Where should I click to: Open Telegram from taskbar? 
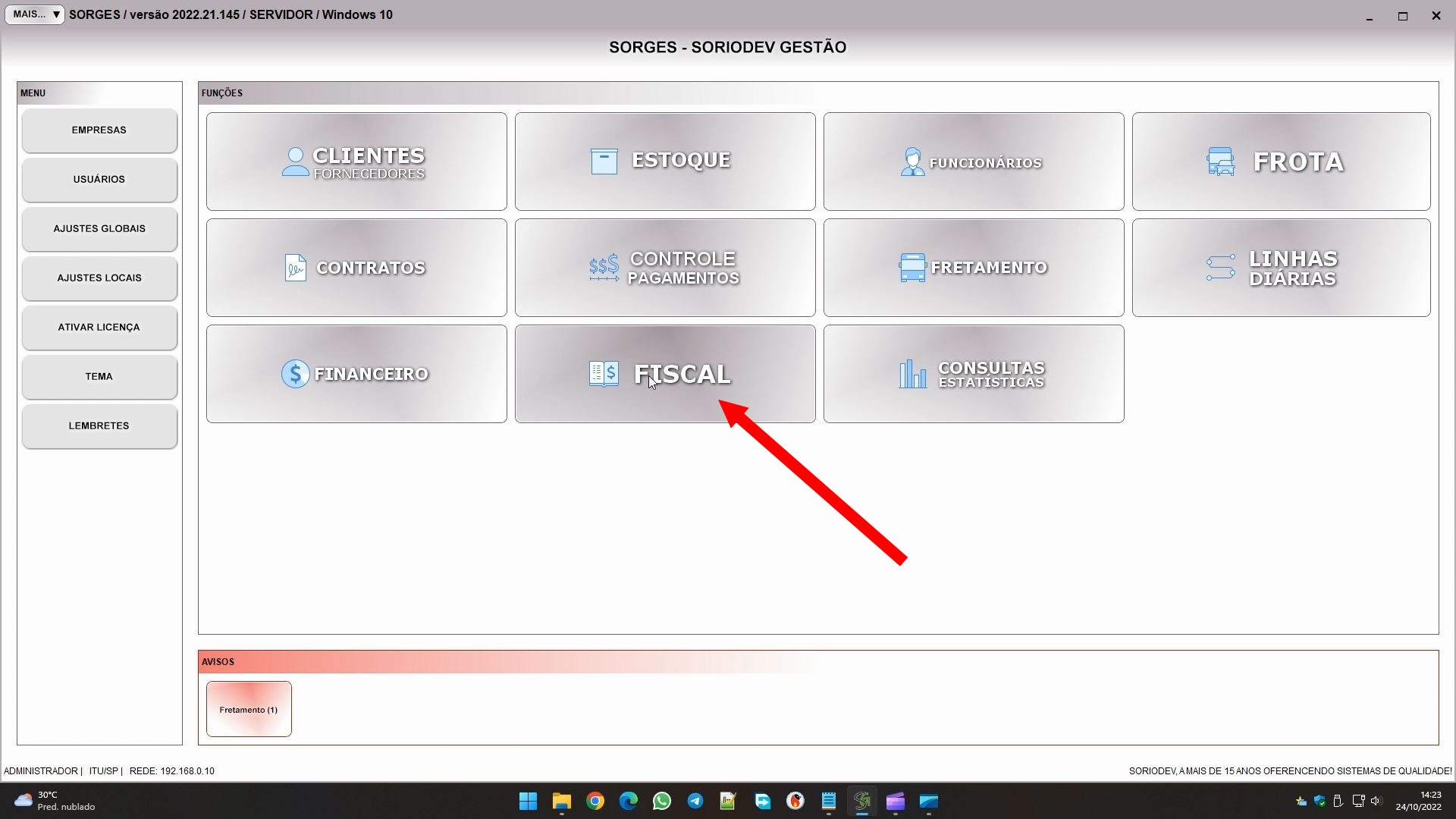point(695,801)
